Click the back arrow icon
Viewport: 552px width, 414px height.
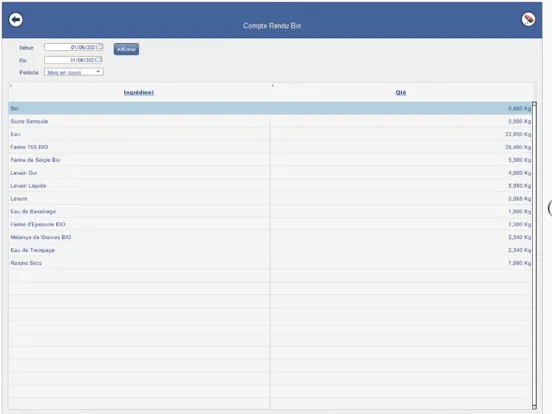pos(15,20)
